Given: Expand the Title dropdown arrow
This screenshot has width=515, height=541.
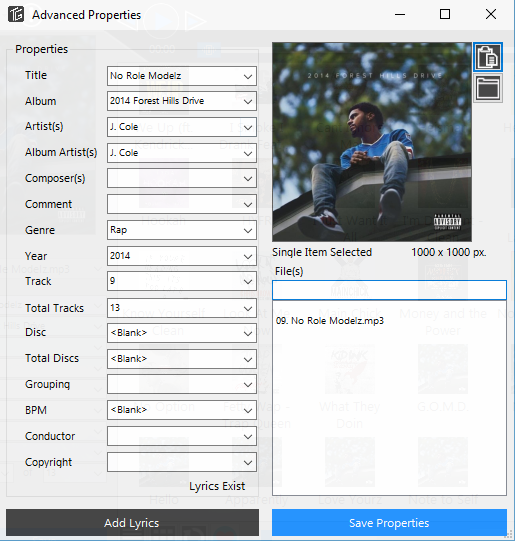Looking at the screenshot, I should click(x=248, y=76).
